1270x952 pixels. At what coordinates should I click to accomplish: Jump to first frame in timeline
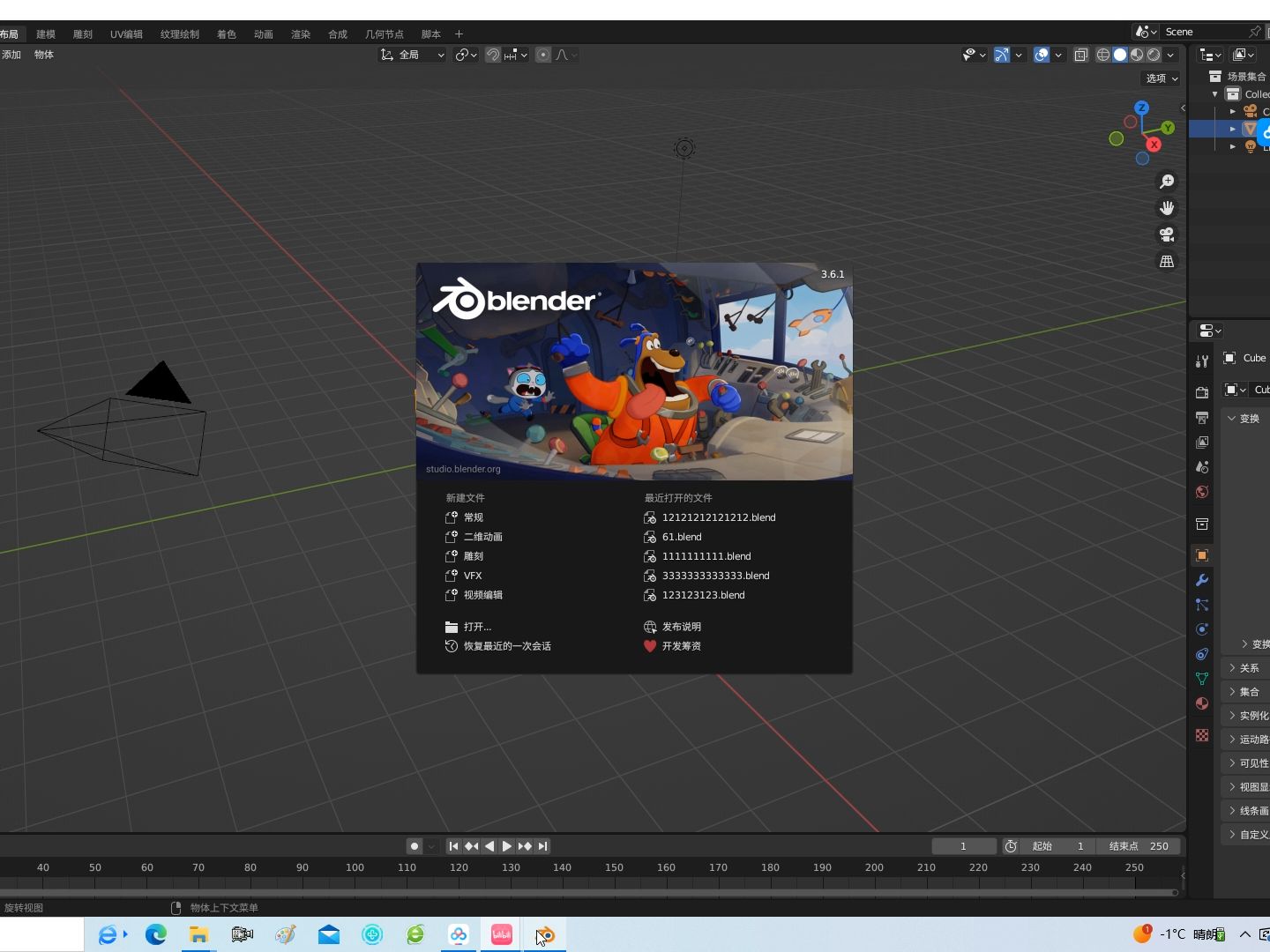click(x=453, y=846)
